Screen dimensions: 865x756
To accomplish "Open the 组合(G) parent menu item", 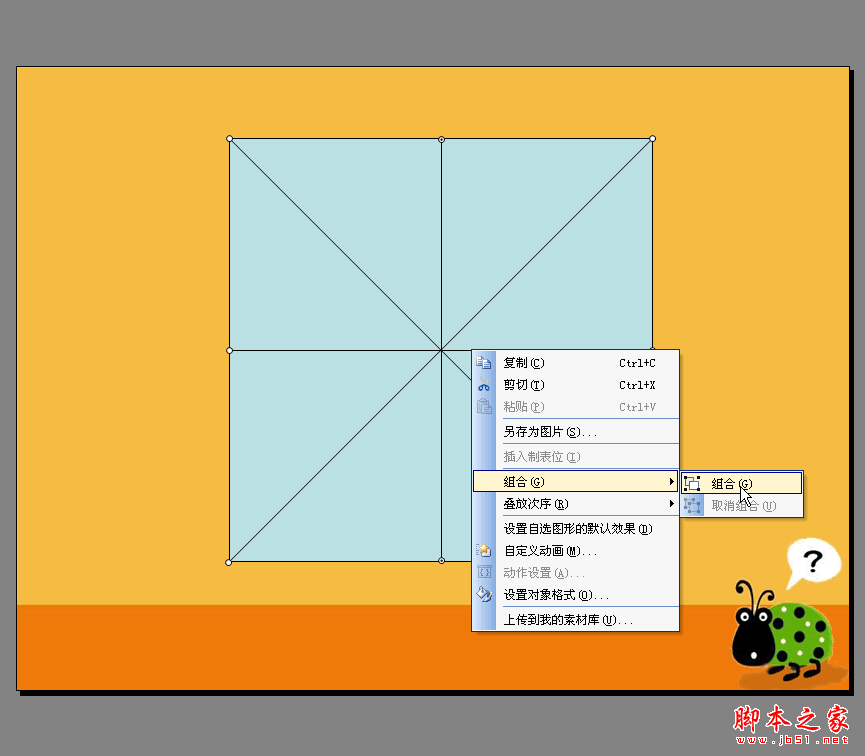I will click(576, 481).
